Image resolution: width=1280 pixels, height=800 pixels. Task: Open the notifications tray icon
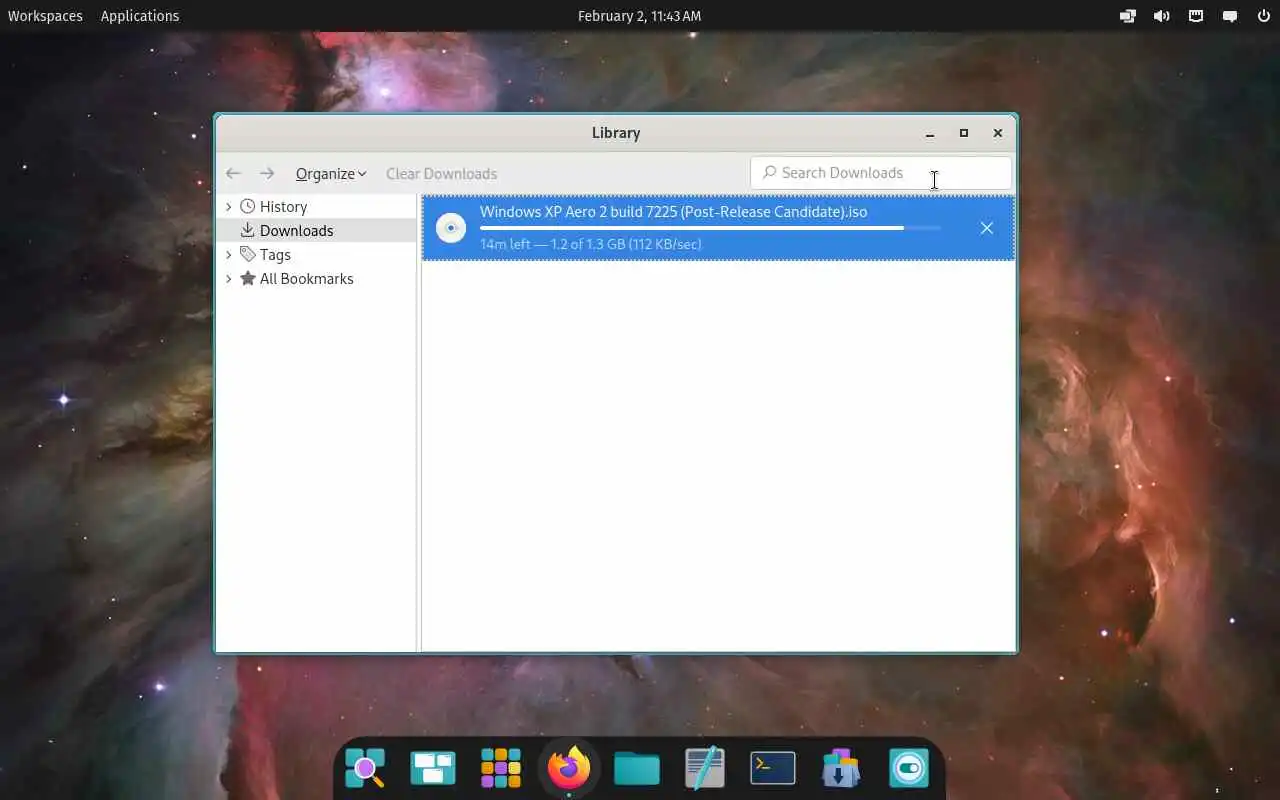click(1229, 16)
